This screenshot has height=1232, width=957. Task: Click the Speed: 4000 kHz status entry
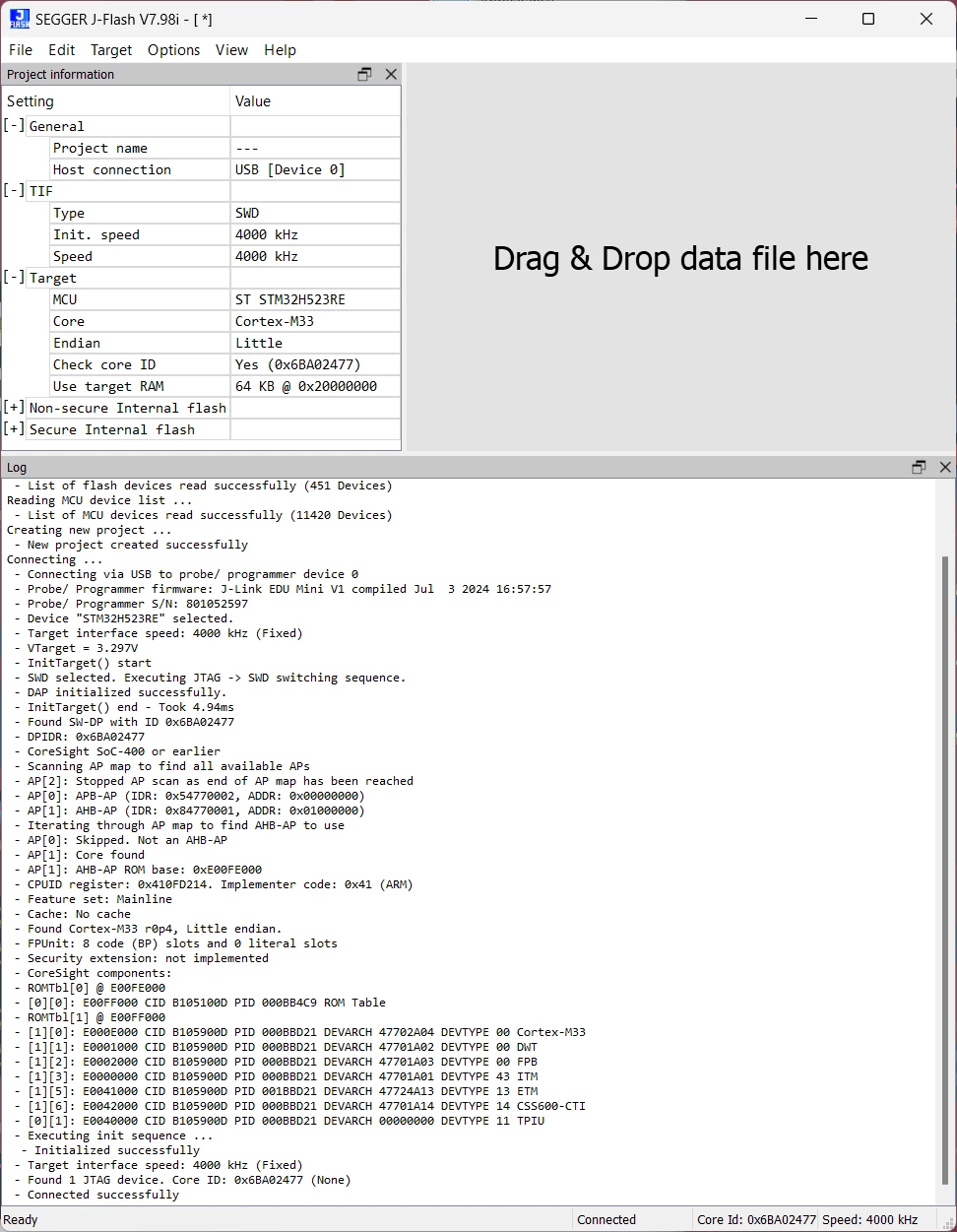pos(869,1219)
